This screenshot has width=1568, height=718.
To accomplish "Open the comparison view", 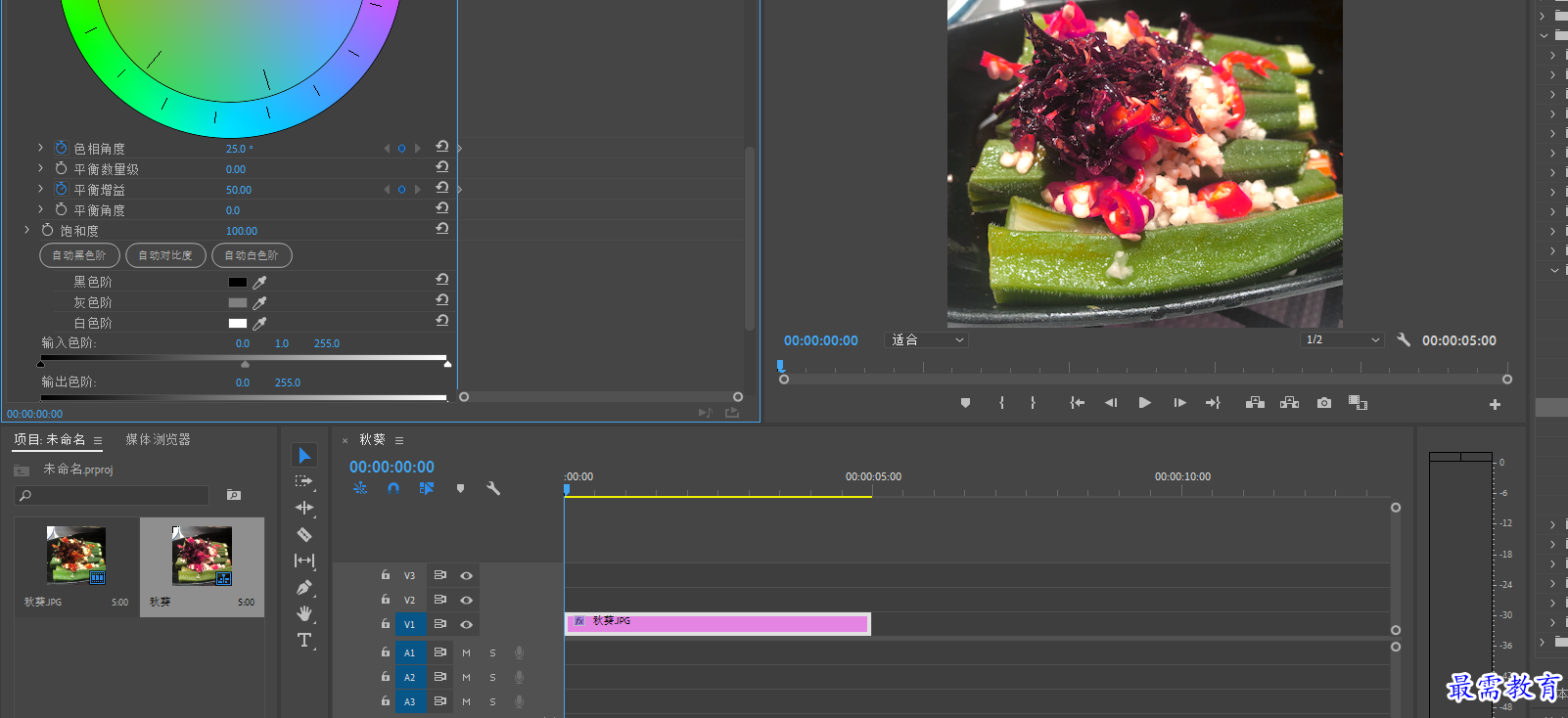I will pyautogui.click(x=1358, y=403).
